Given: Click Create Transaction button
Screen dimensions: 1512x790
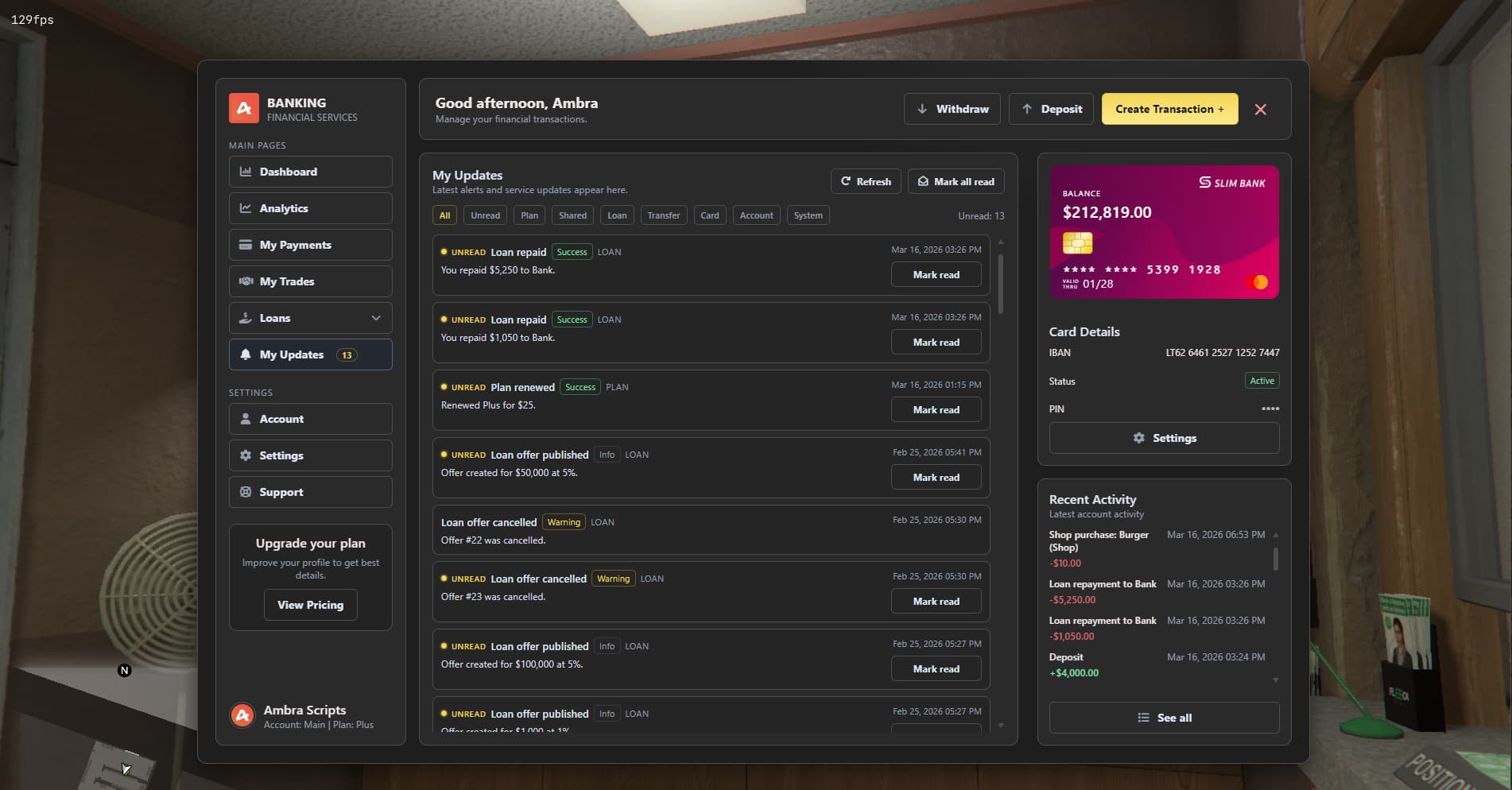Looking at the screenshot, I should click(1169, 109).
